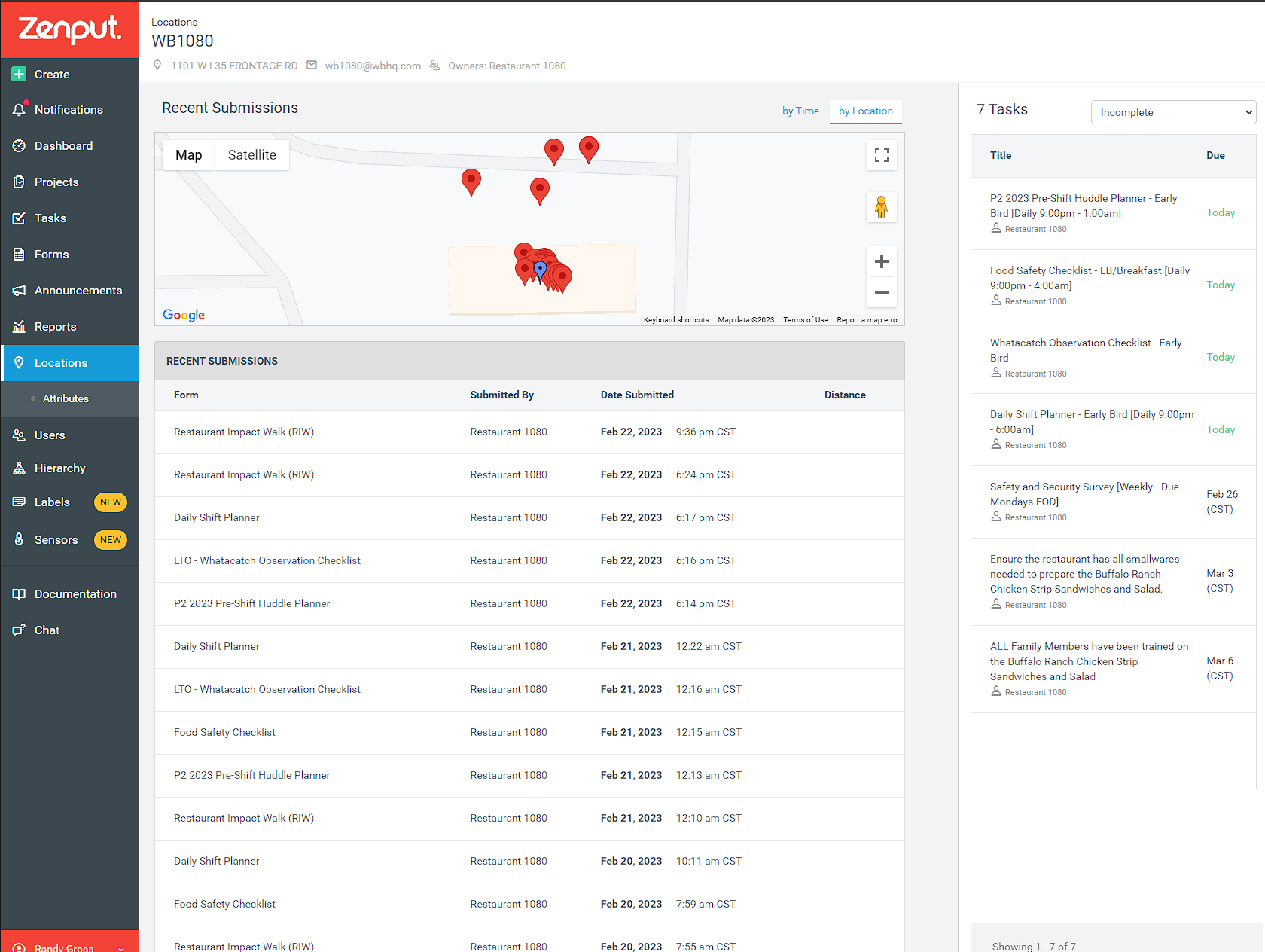
Task: Select the Street View pegman icon
Action: tap(882, 206)
